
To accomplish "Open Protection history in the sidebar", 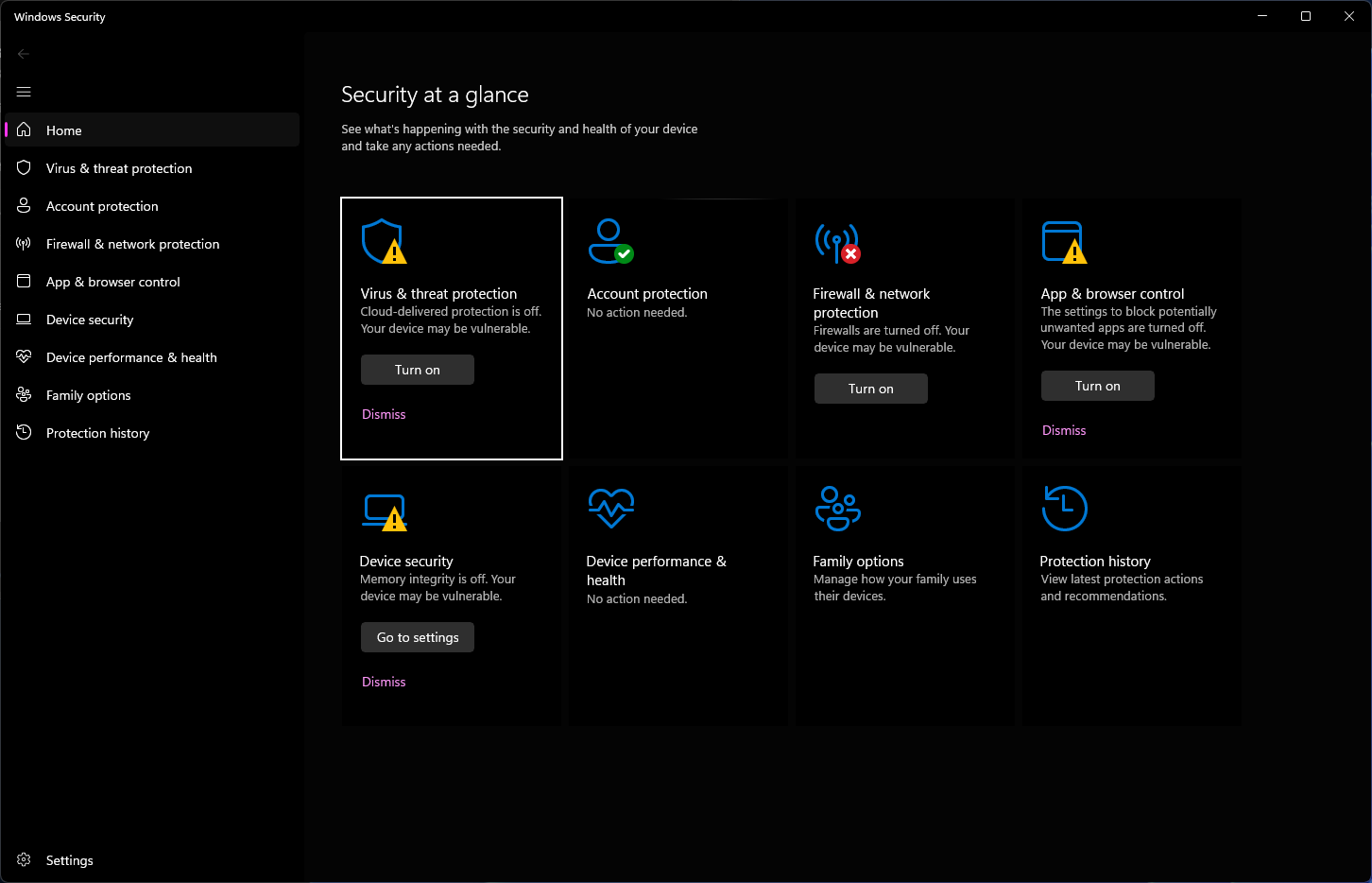I will 152,432.
